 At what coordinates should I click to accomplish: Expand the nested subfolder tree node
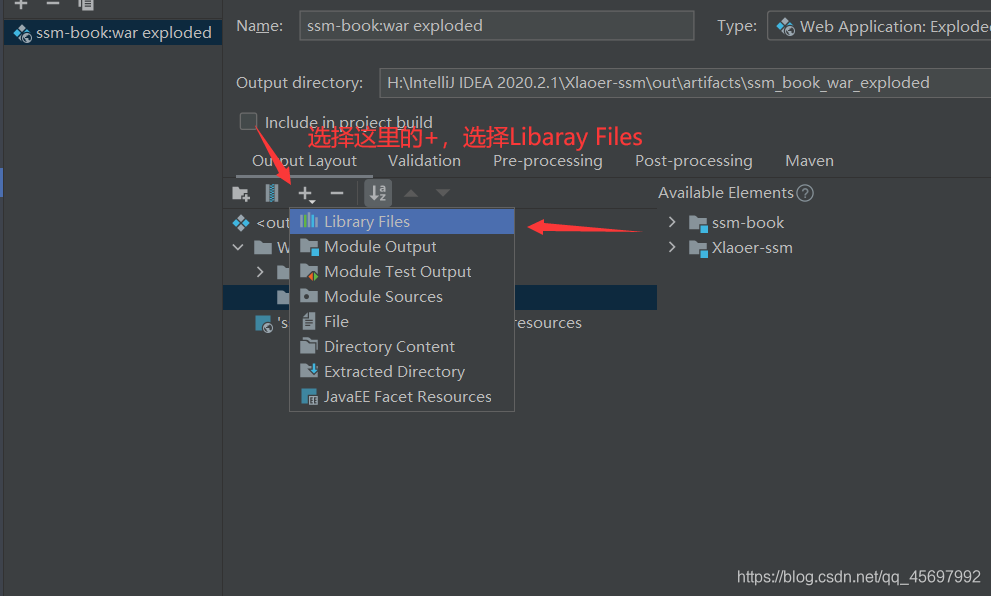coord(260,272)
